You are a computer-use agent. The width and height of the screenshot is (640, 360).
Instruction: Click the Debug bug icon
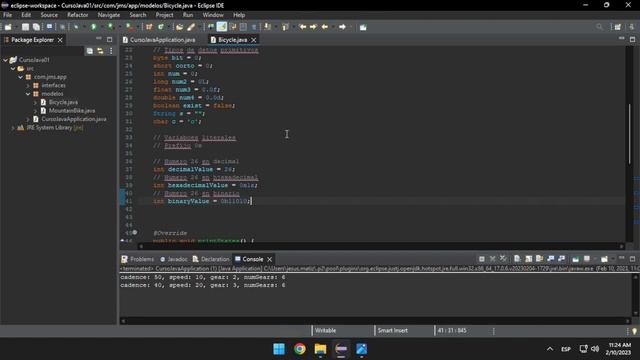tap(76, 27)
